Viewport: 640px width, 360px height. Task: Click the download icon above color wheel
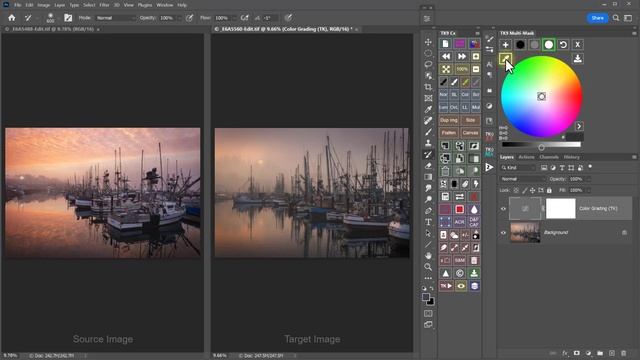point(578,59)
